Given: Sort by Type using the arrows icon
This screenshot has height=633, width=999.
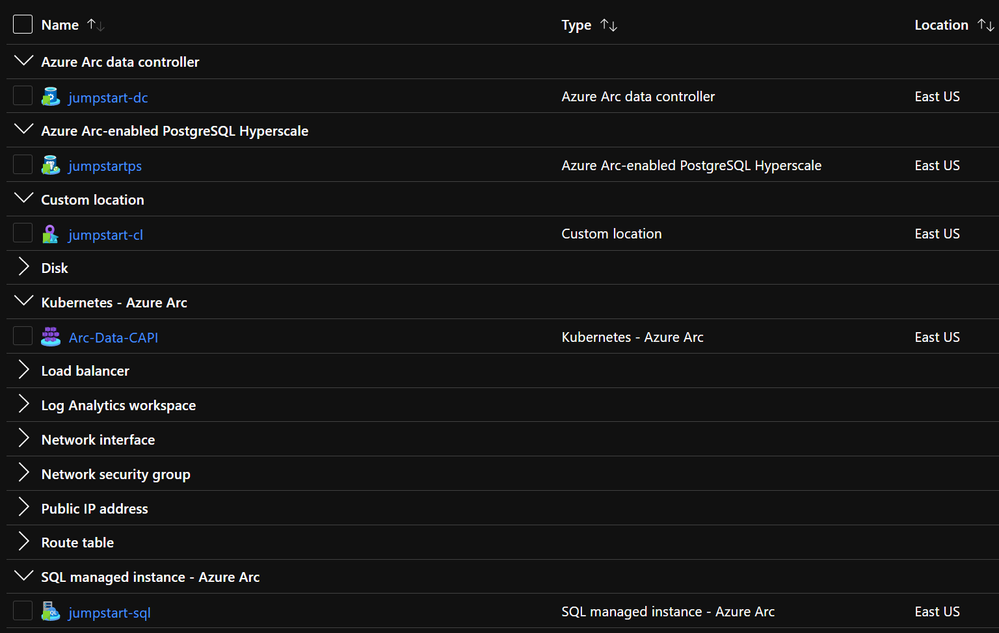Looking at the screenshot, I should pyautogui.click(x=608, y=25).
